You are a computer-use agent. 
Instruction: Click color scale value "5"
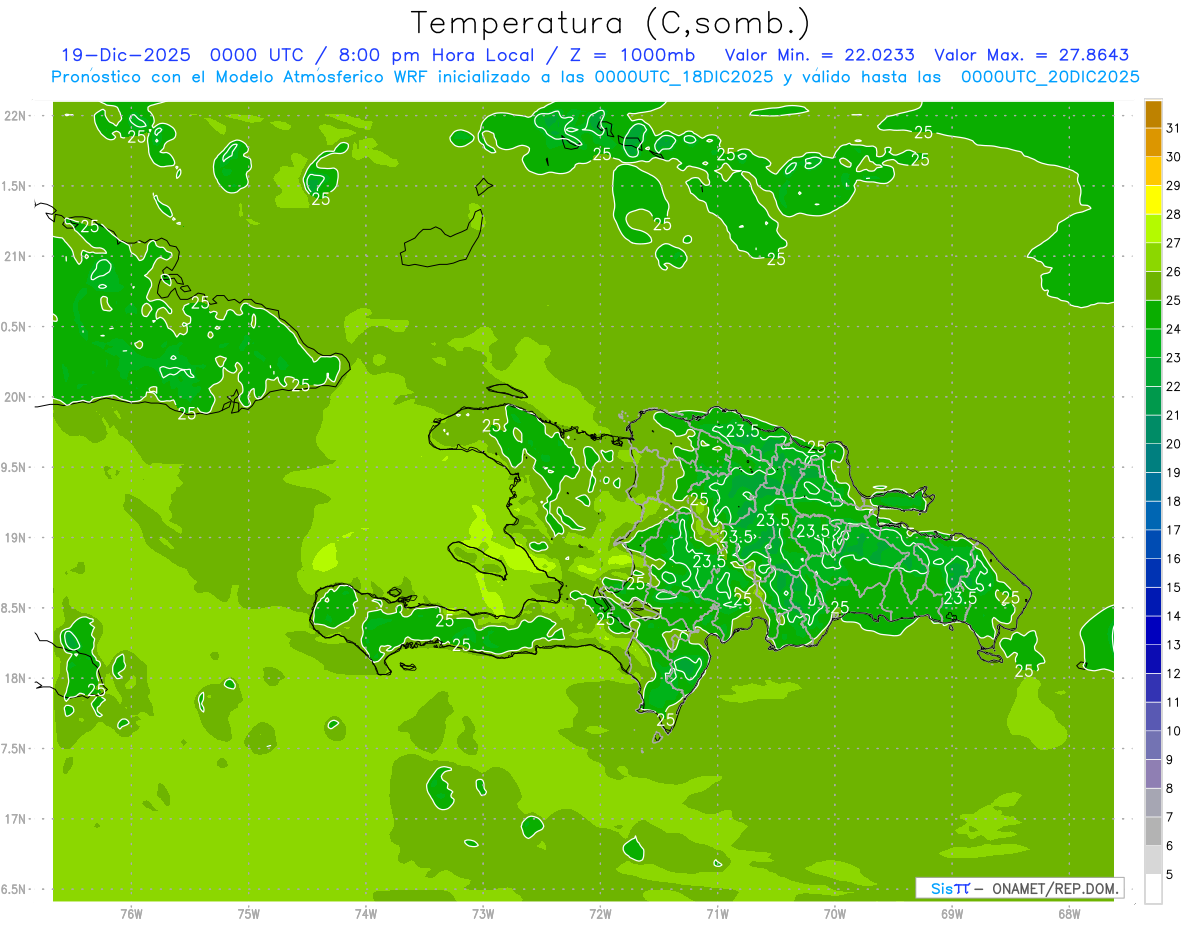pos(1170,875)
